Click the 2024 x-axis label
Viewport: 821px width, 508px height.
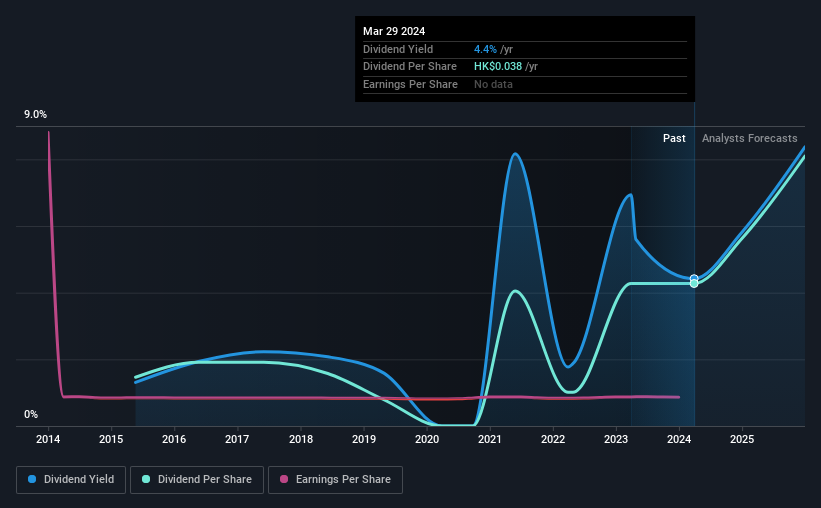coord(679,439)
